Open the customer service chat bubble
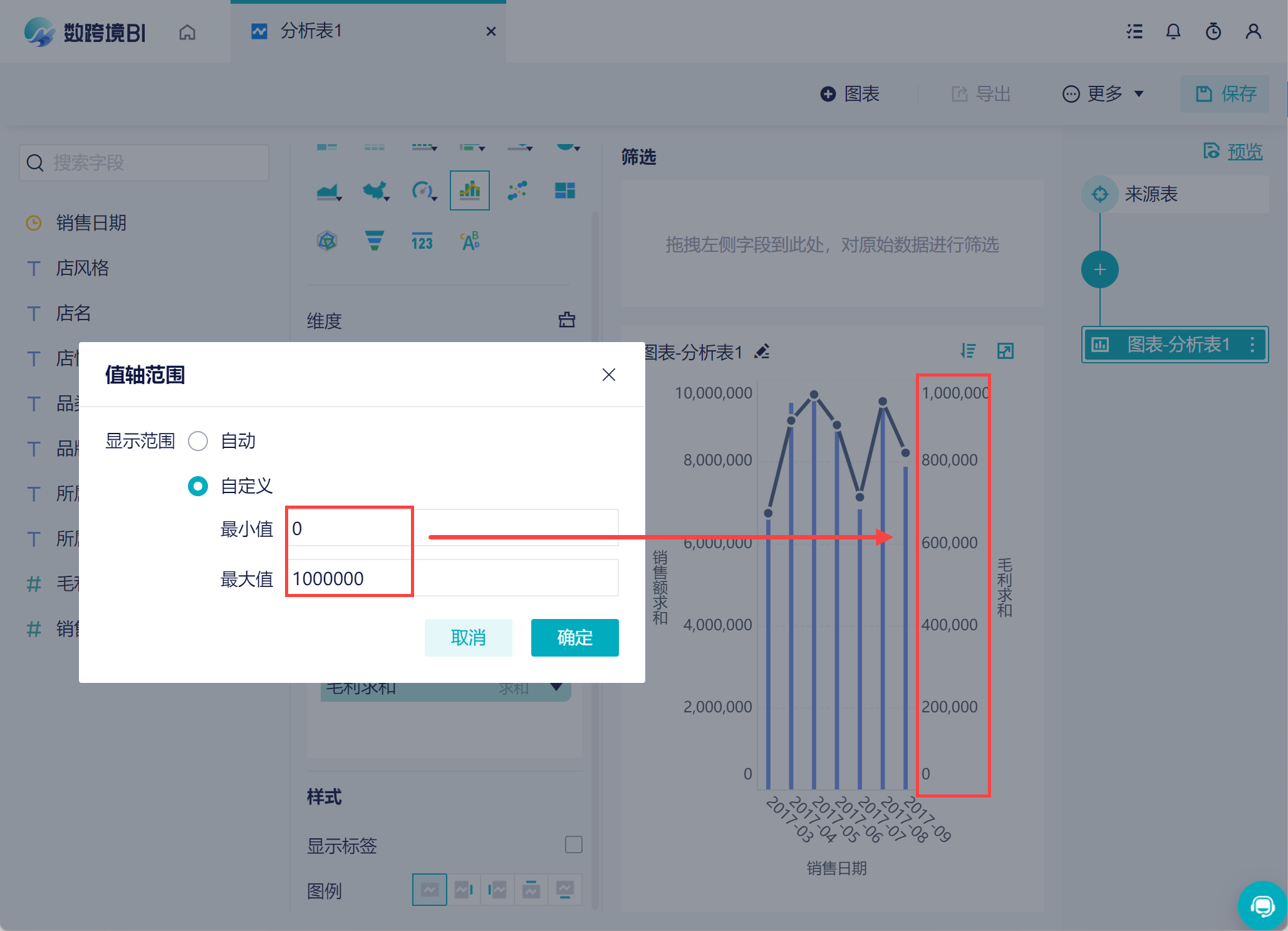 [x=1262, y=905]
